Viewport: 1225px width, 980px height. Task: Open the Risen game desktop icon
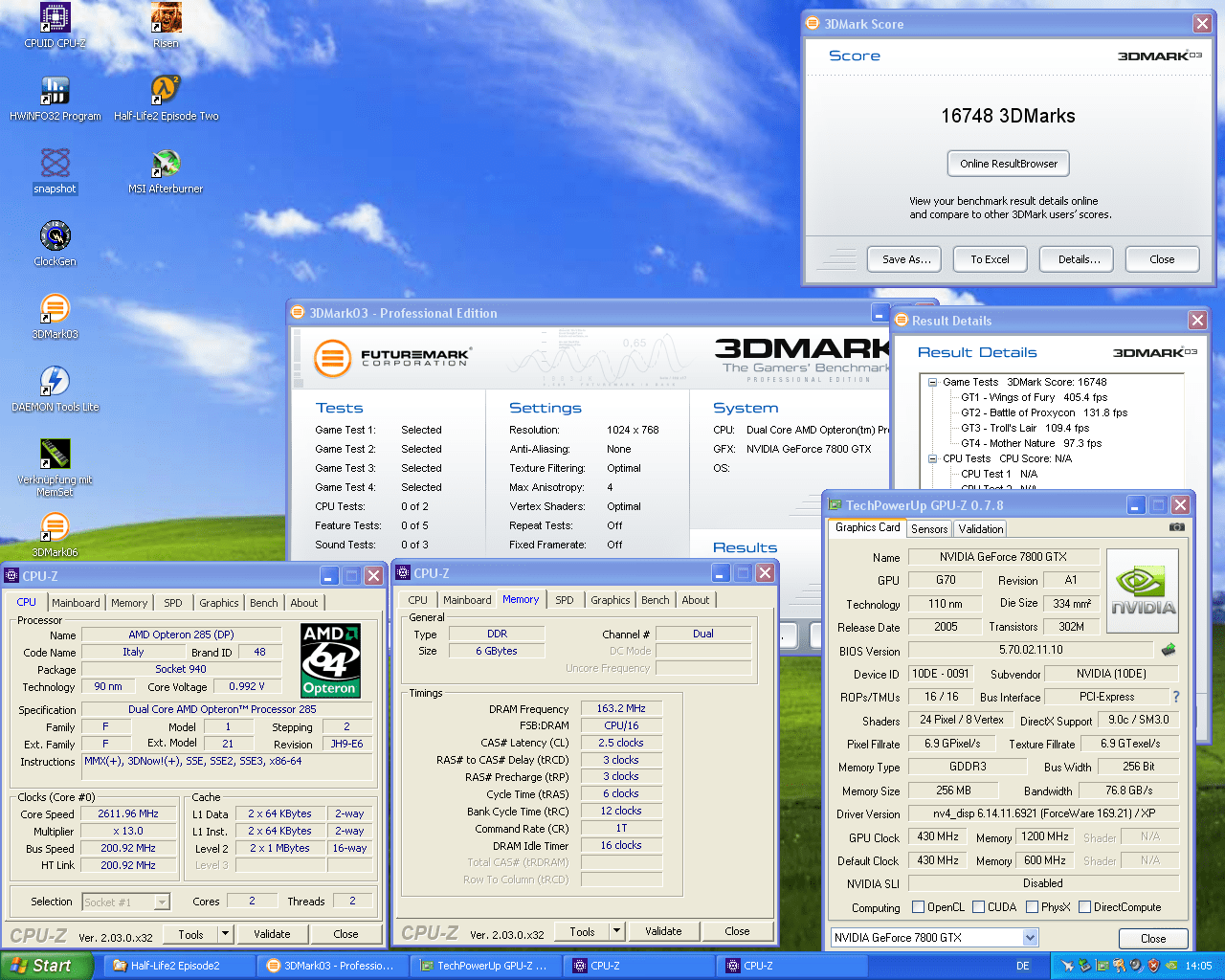click(x=166, y=25)
